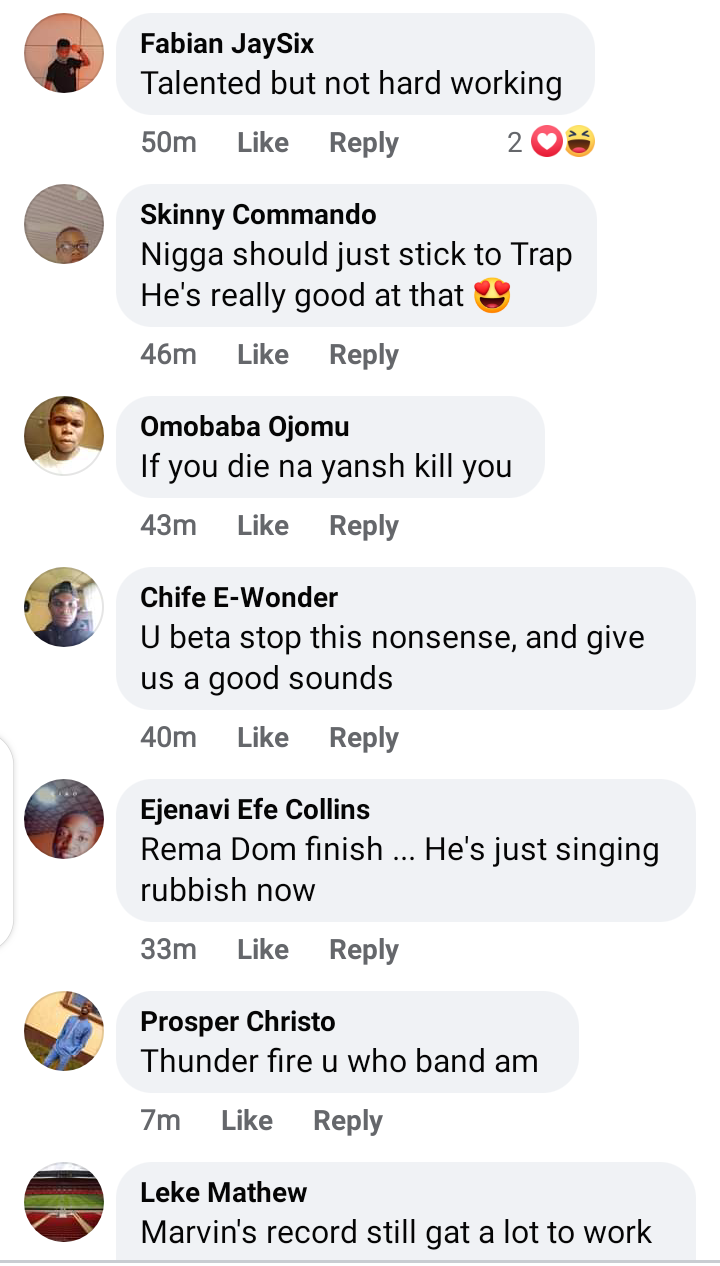Screen dimensions: 720x1266
Task: Open Prosper Christo's profile photo
Action: click(x=64, y=1031)
